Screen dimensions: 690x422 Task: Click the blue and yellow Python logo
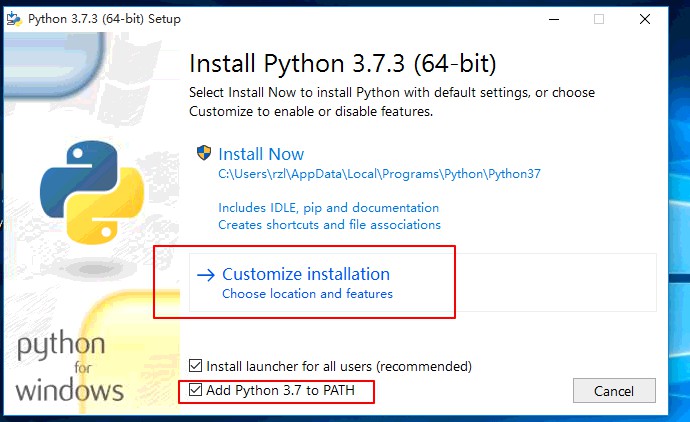tap(92, 192)
